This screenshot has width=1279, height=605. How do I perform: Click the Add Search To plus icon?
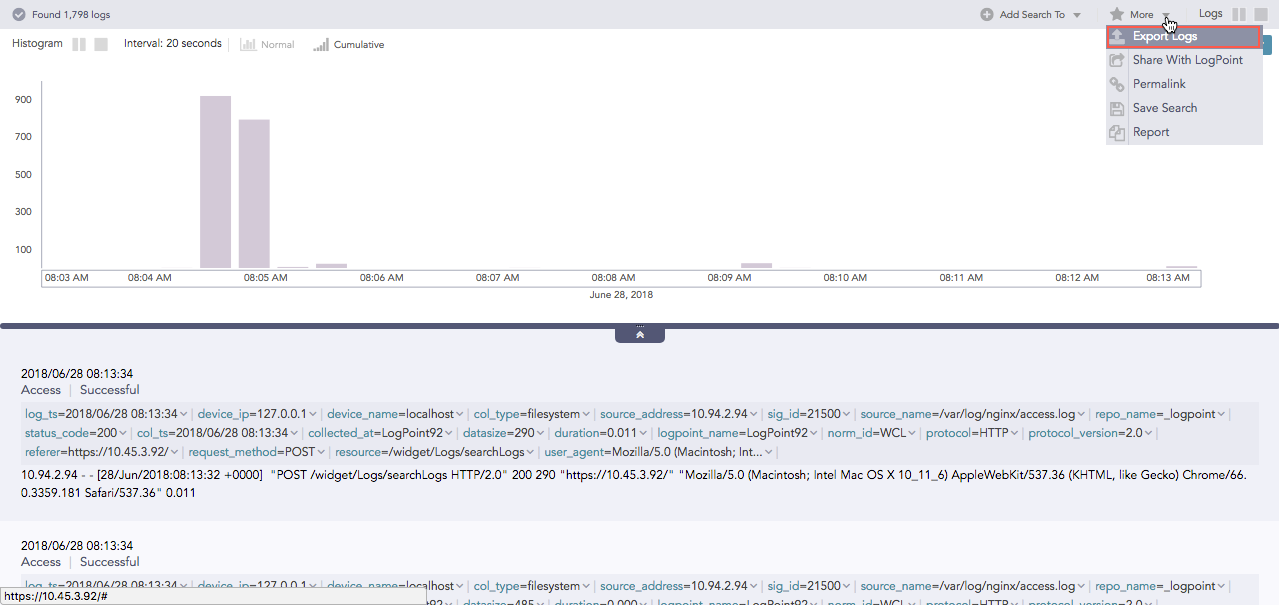[986, 14]
